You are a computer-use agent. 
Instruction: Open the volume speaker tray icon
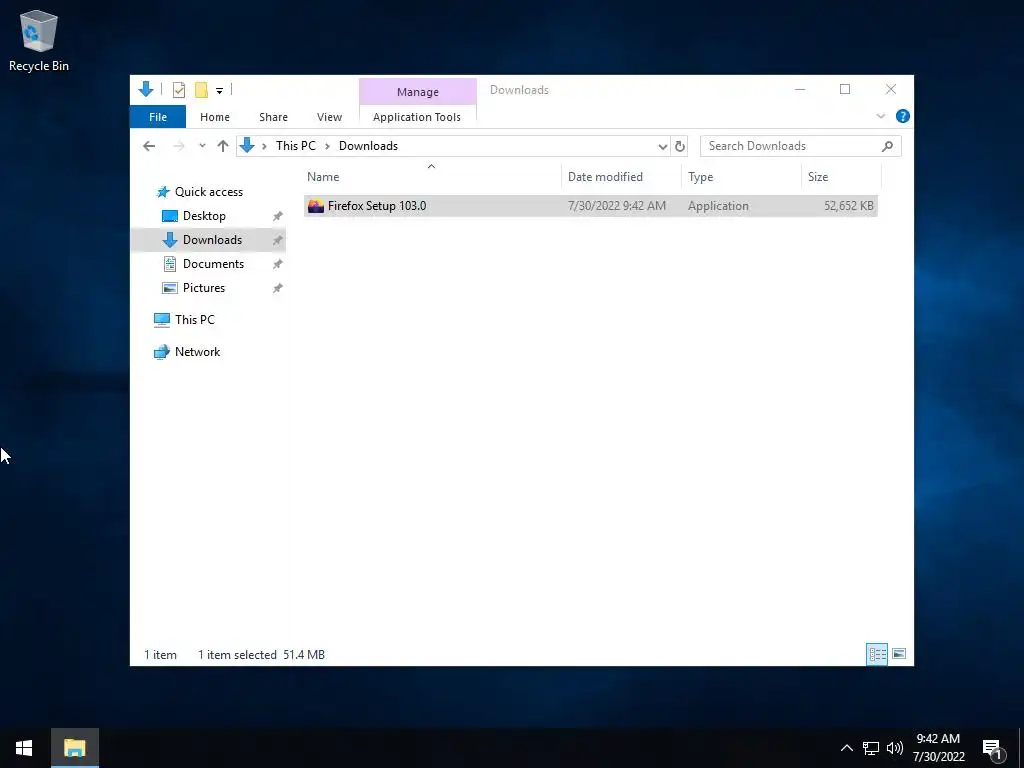[895, 748]
